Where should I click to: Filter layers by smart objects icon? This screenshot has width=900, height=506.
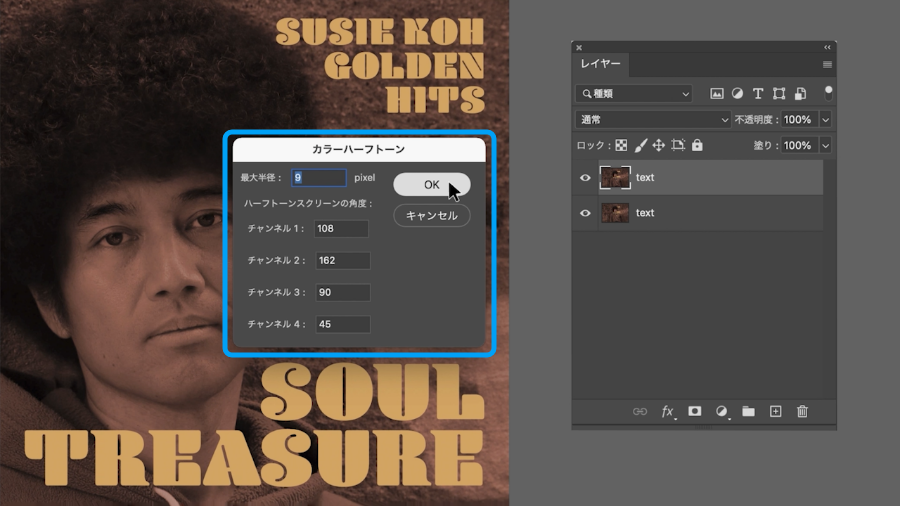point(800,94)
